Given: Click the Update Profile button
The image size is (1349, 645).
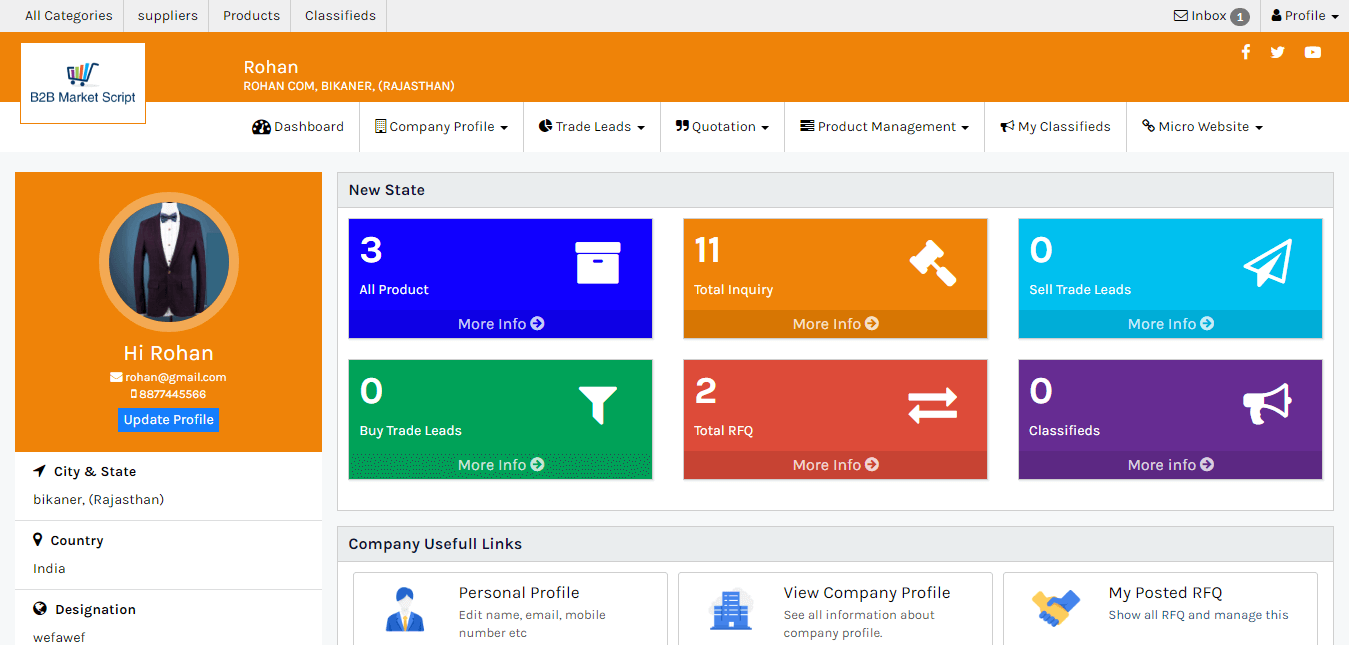Looking at the screenshot, I should (168, 420).
